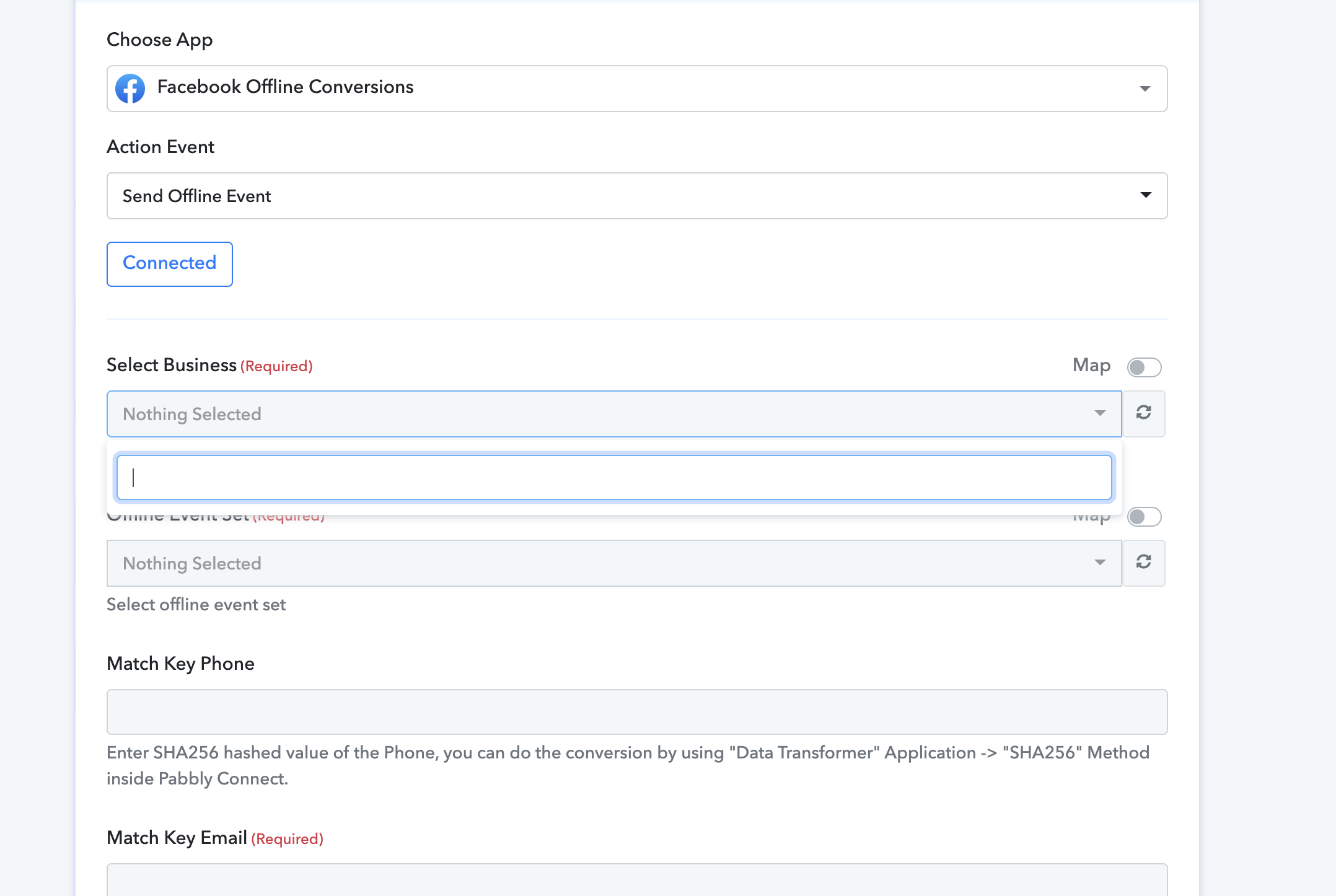Open the Offline Event Set dropdown
1336x896 pixels.
point(614,563)
